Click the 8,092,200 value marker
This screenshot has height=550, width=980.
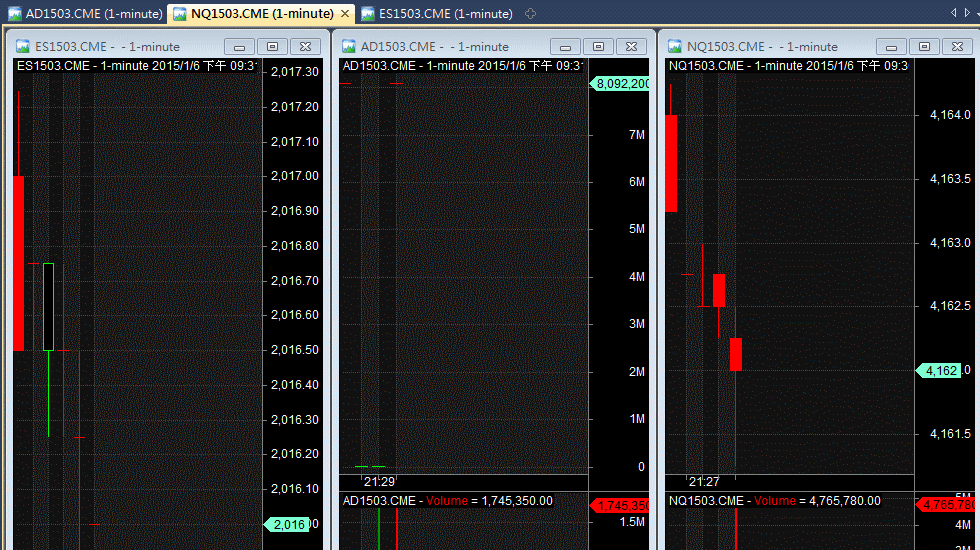[620, 84]
